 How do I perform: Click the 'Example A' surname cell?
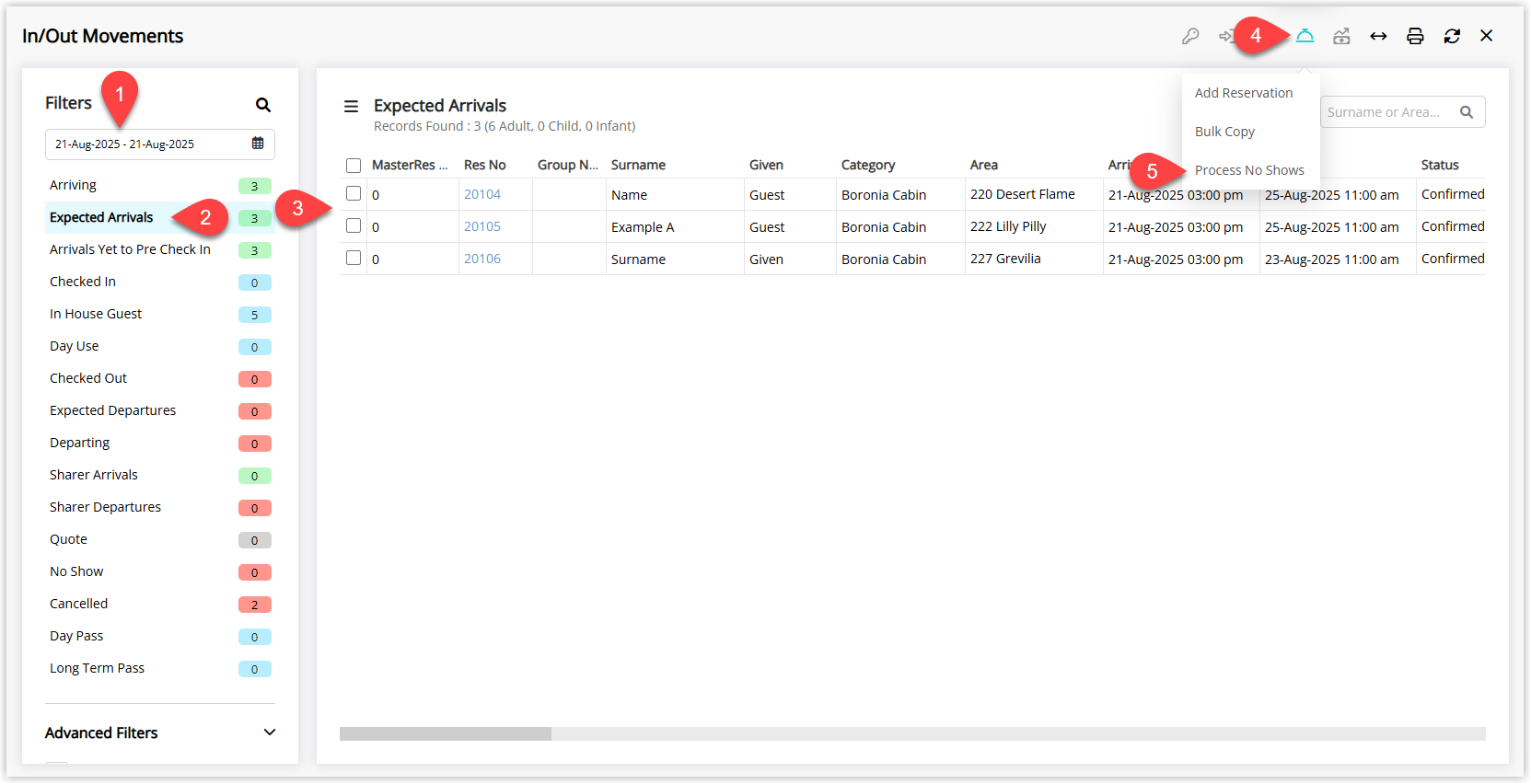tap(643, 227)
